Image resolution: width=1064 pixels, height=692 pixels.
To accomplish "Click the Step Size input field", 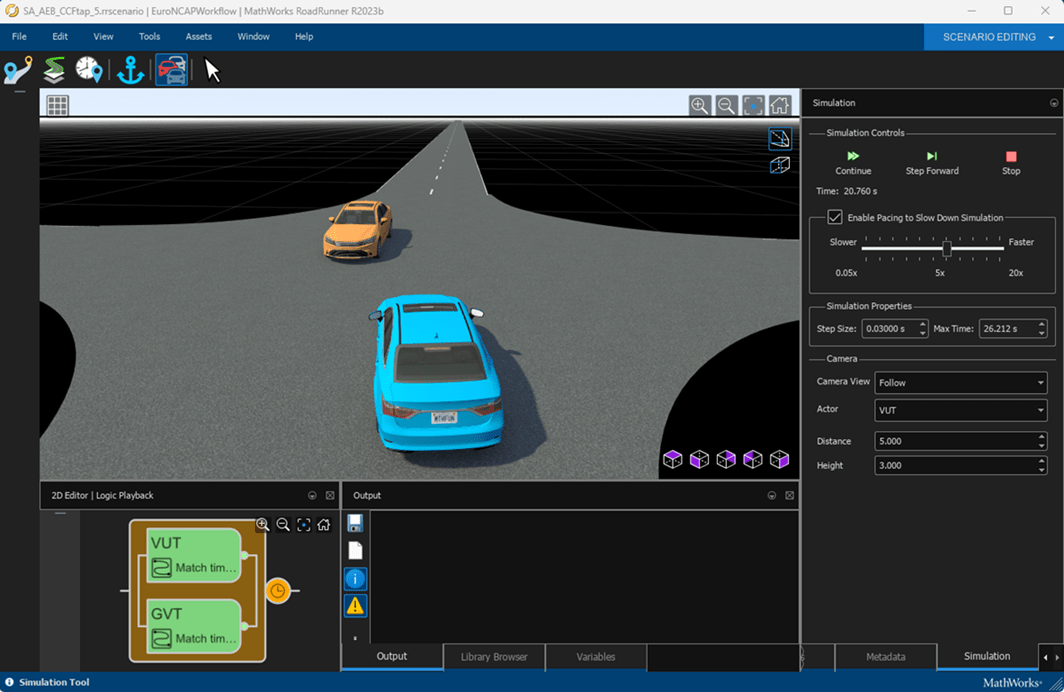I will click(894, 328).
